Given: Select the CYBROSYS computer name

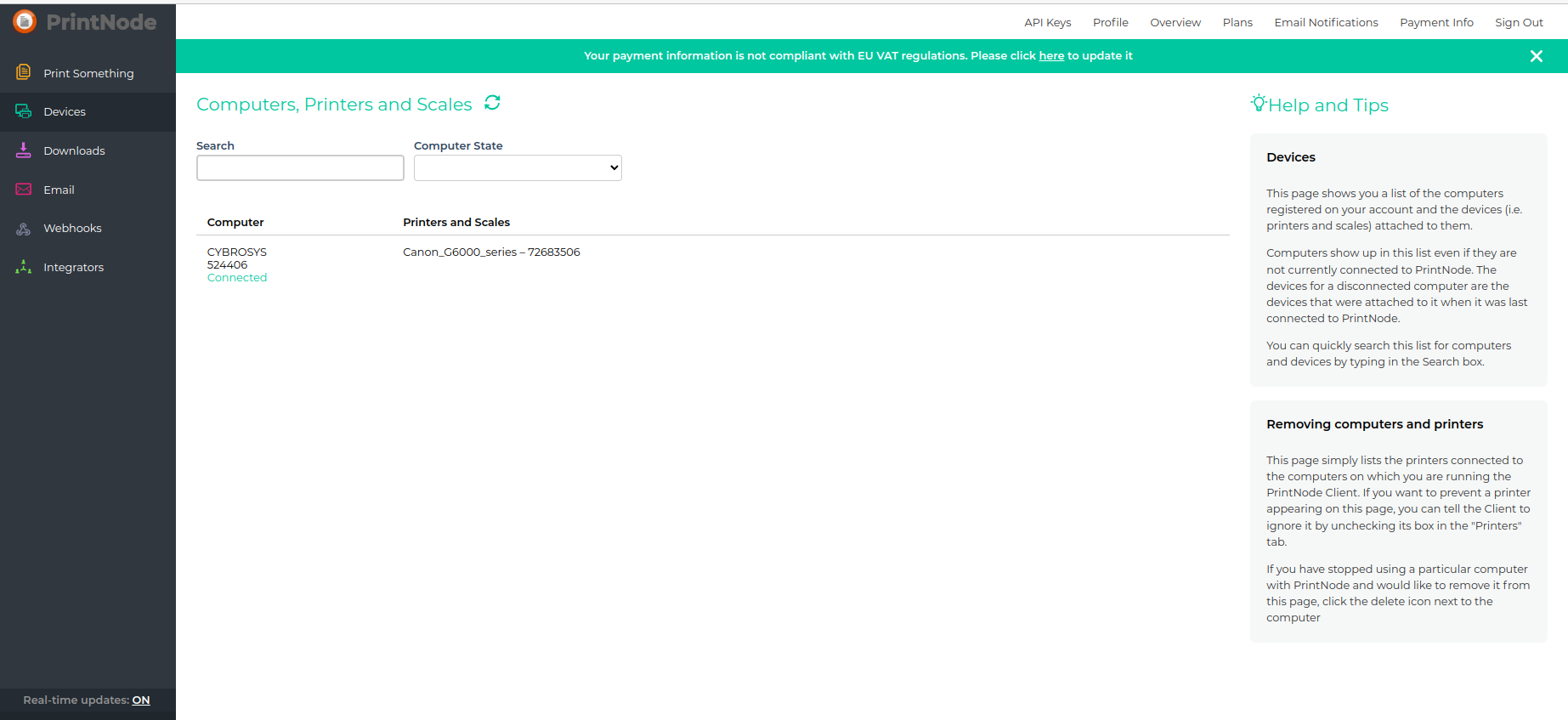Looking at the screenshot, I should pyautogui.click(x=237, y=252).
